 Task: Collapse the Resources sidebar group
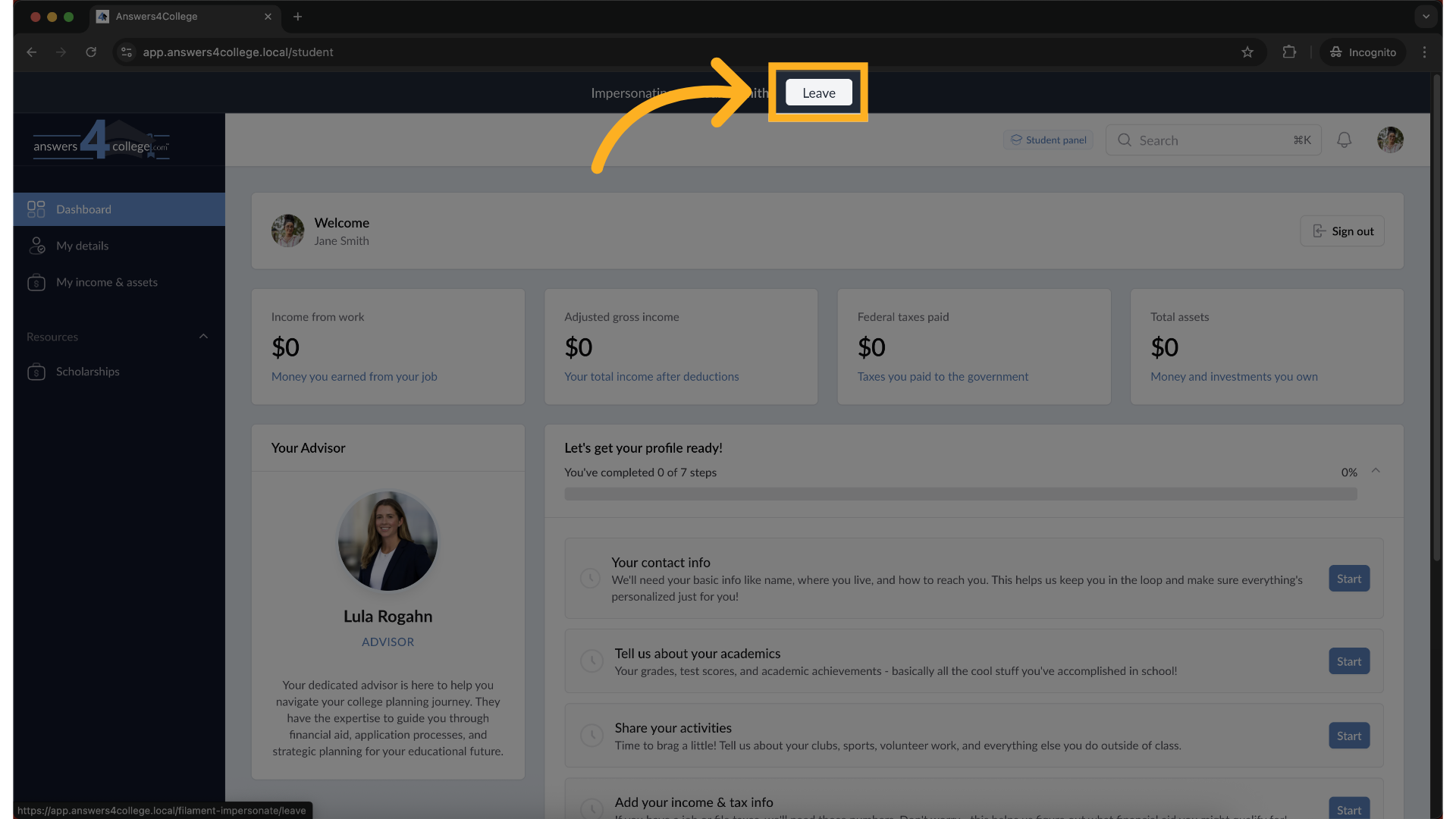coord(203,337)
